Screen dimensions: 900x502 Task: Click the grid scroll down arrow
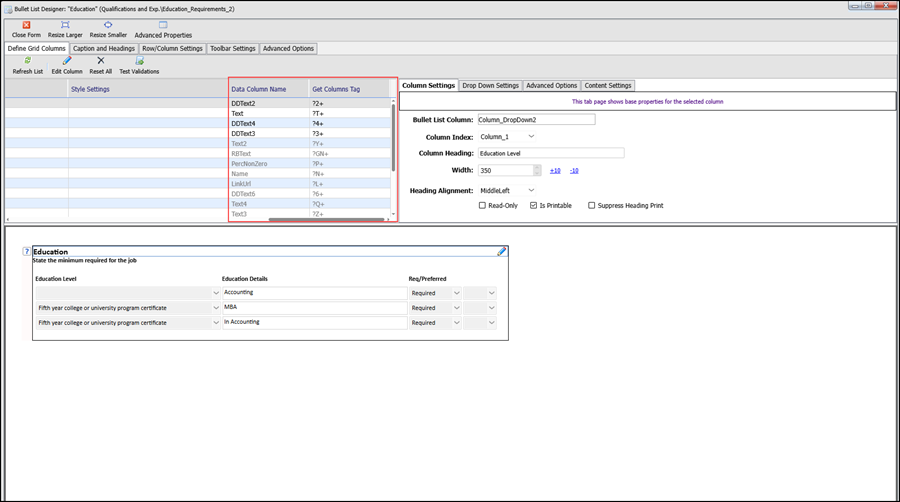coord(393,214)
